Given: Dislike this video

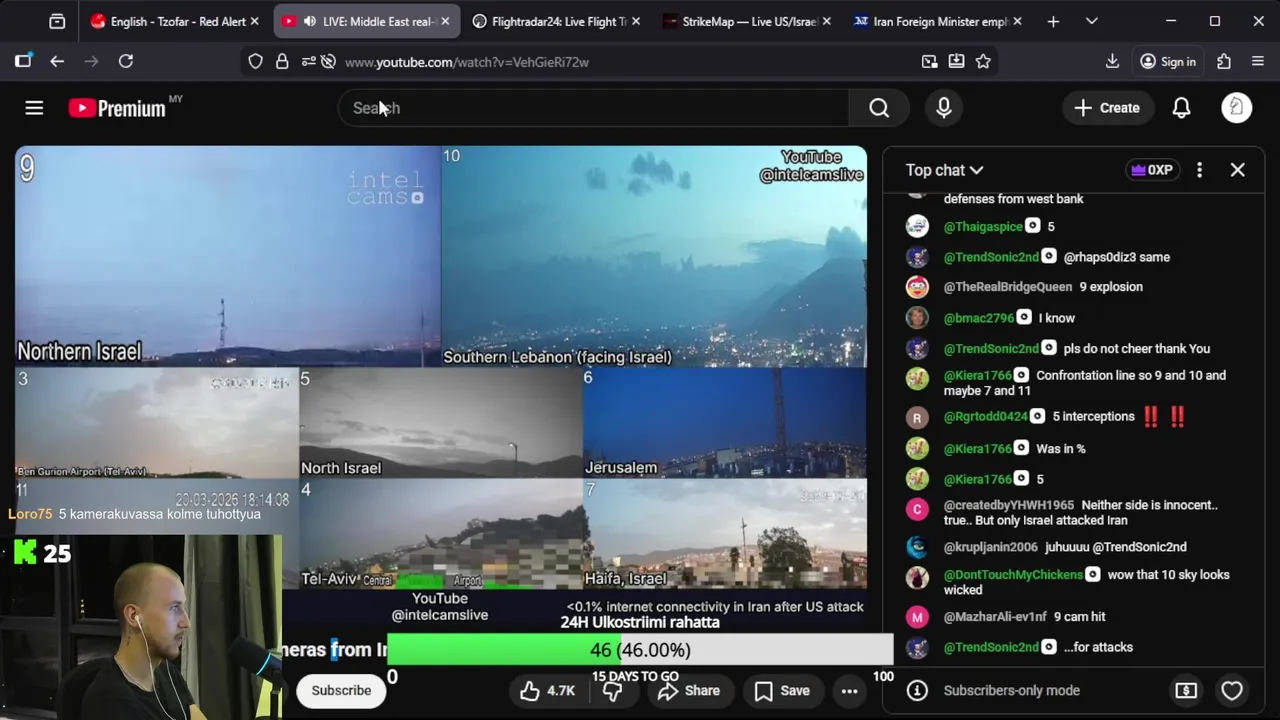Looking at the screenshot, I should point(612,691).
